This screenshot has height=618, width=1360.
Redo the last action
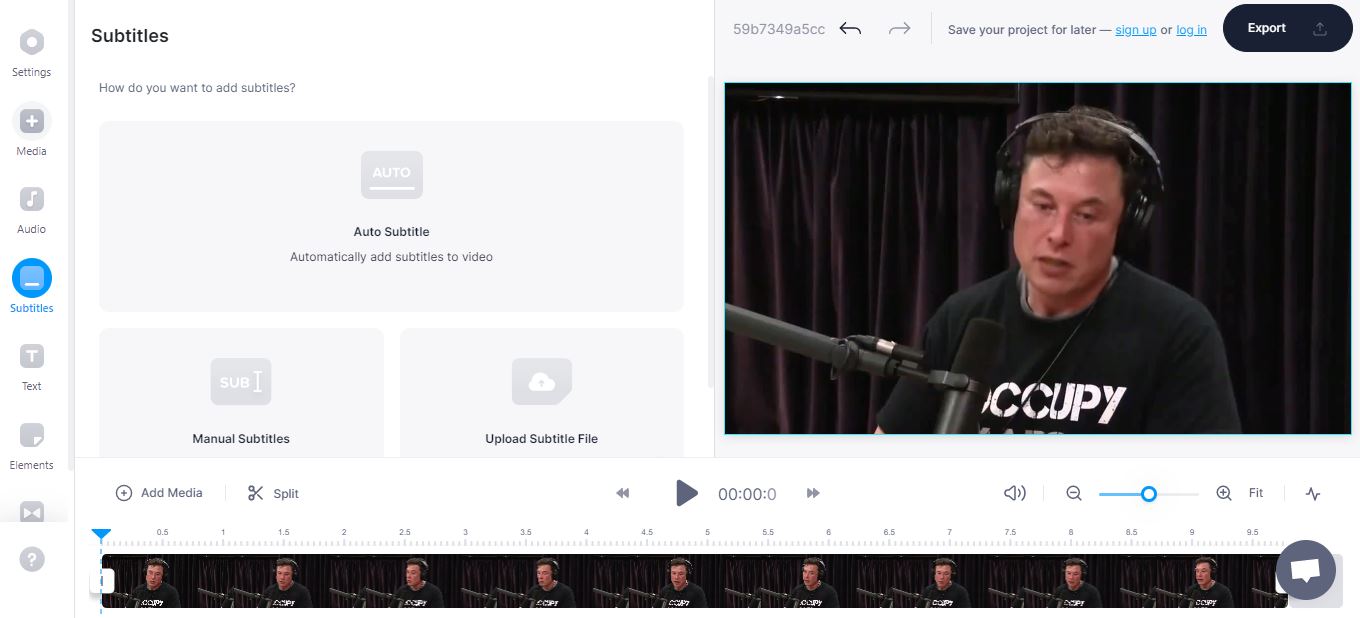pyautogui.click(x=899, y=29)
